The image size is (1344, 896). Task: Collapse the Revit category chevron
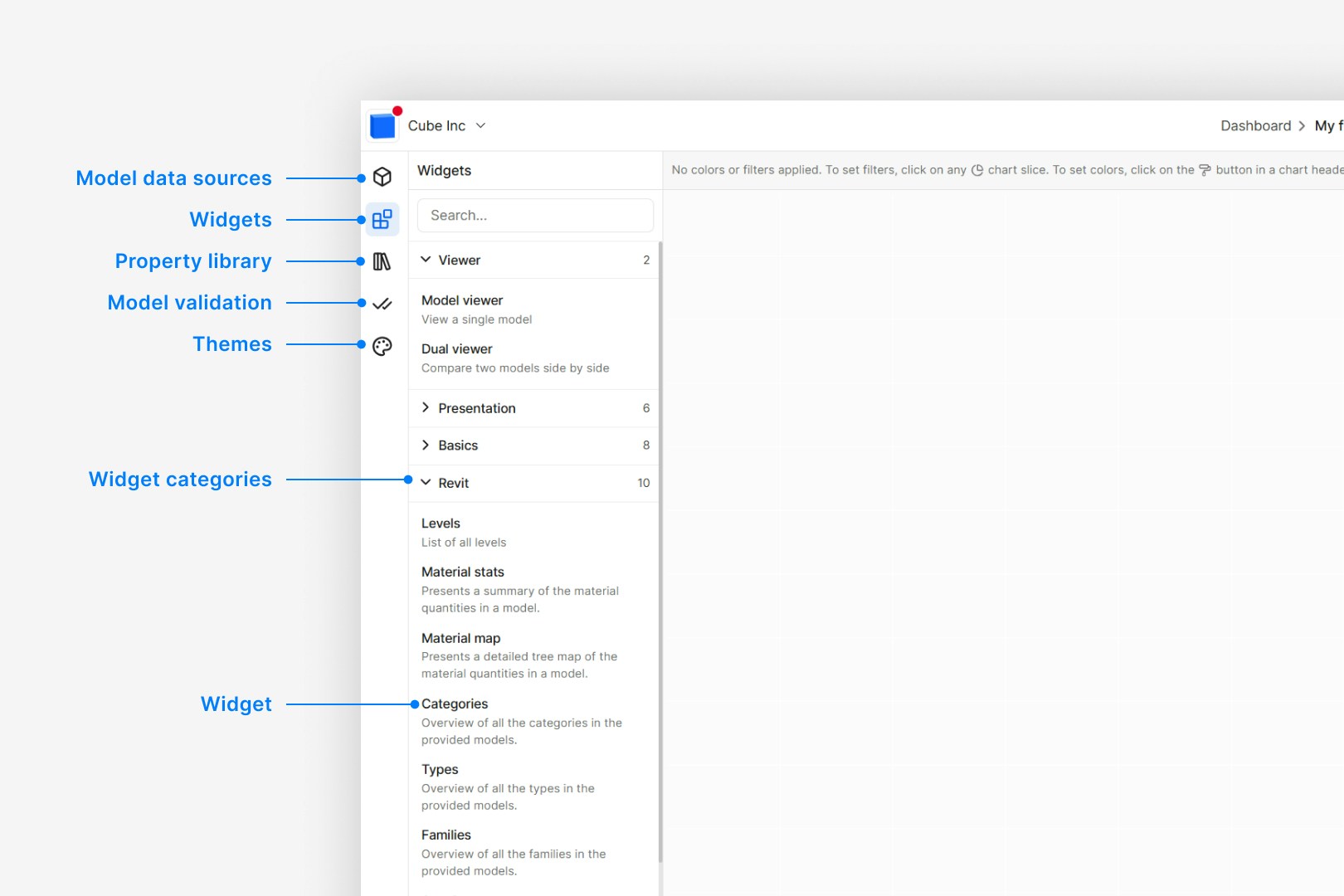click(426, 482)
